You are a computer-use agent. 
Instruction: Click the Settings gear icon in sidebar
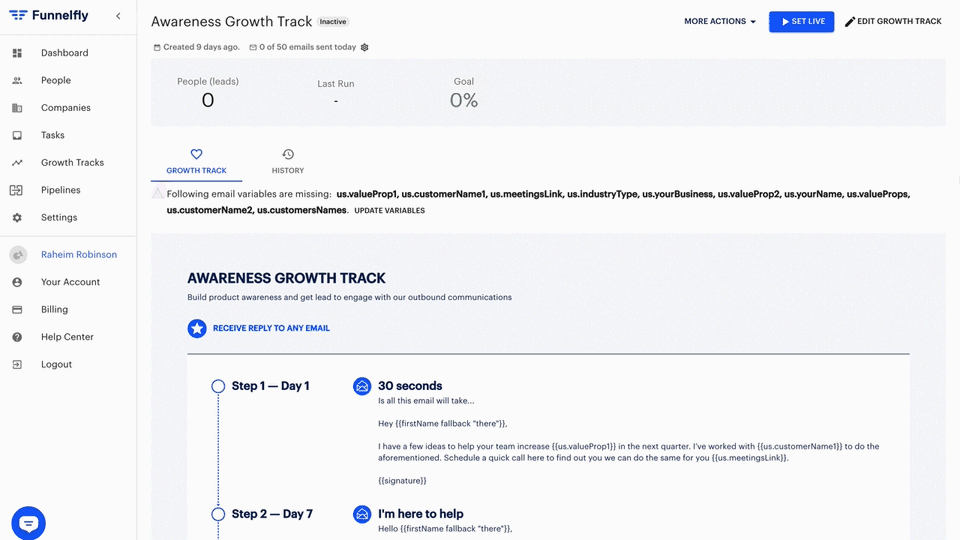[x=17, y=218]
